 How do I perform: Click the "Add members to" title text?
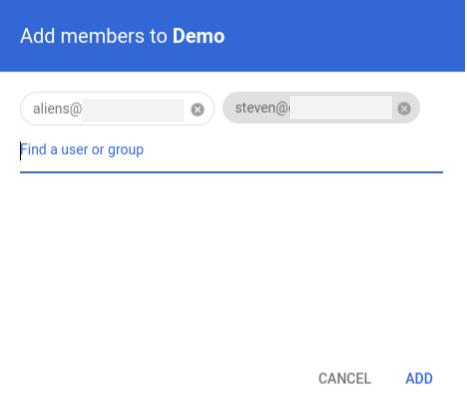(x=94, y=36)
